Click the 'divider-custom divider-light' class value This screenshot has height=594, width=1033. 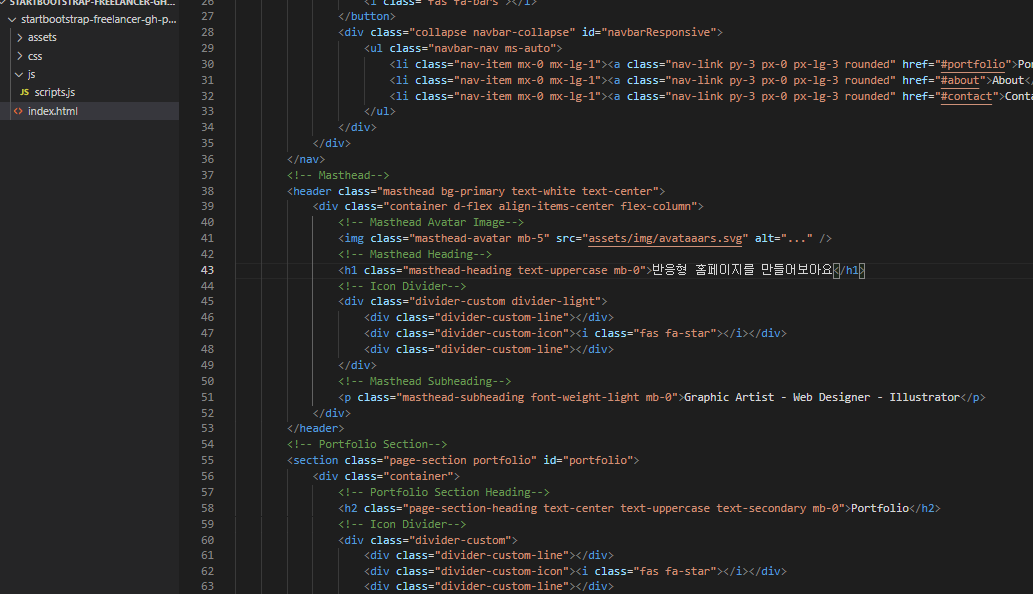pos(505,302)
